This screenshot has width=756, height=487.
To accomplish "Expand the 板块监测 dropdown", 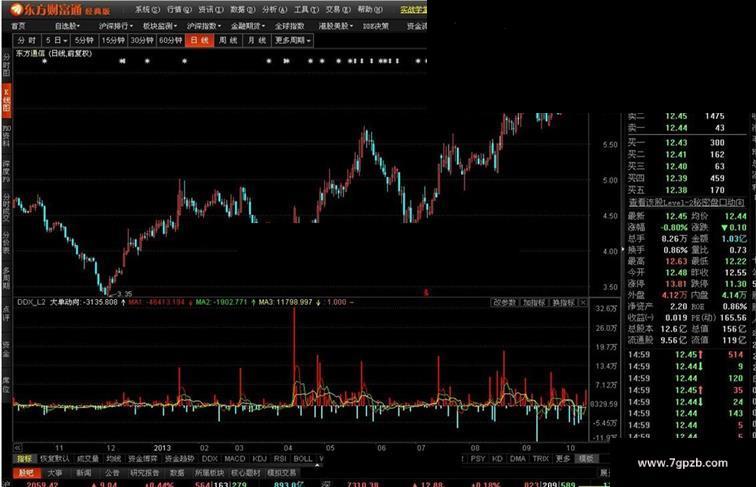I will [x=160, y=26].
